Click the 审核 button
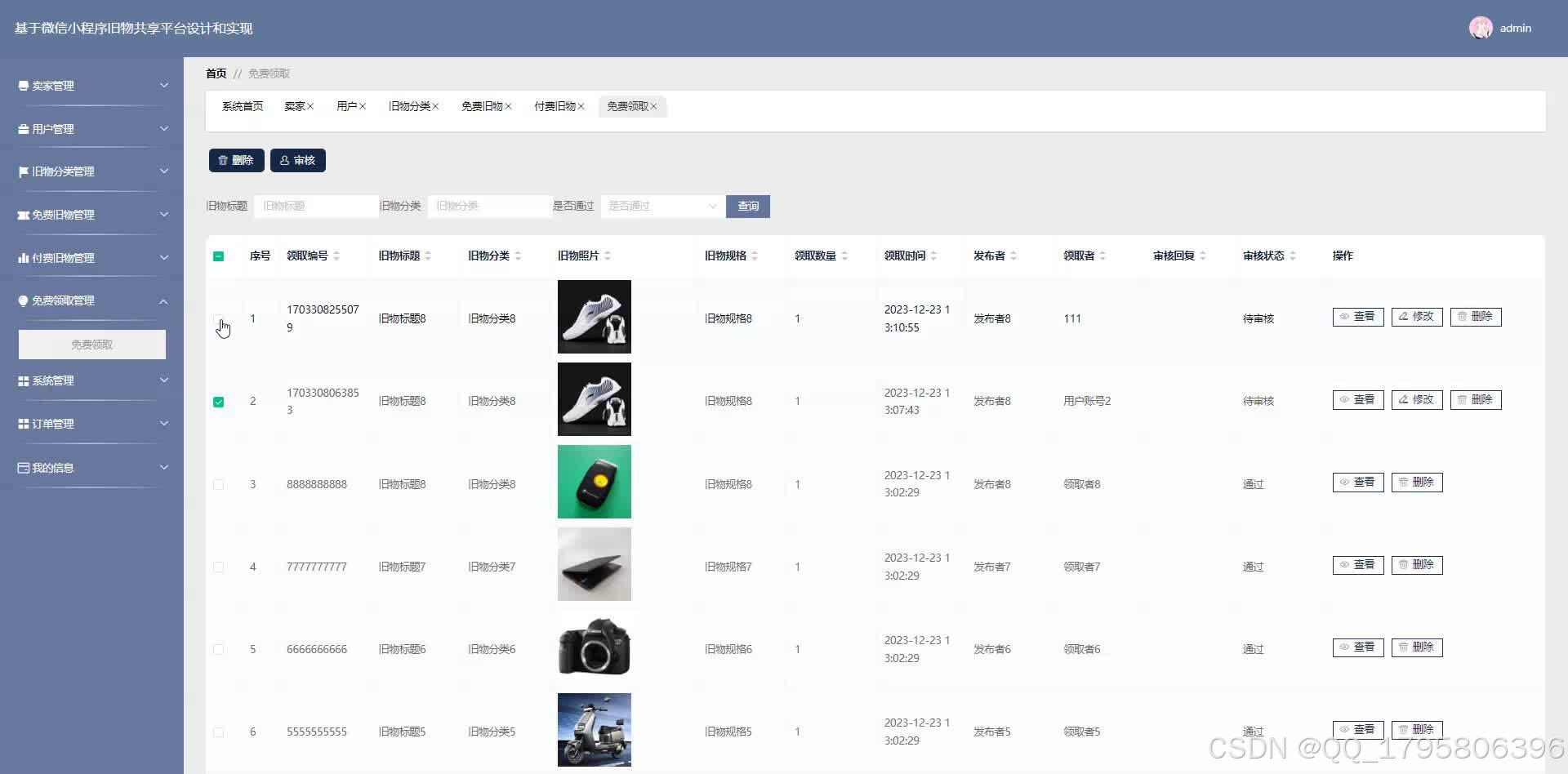 (x=298, y=161)
